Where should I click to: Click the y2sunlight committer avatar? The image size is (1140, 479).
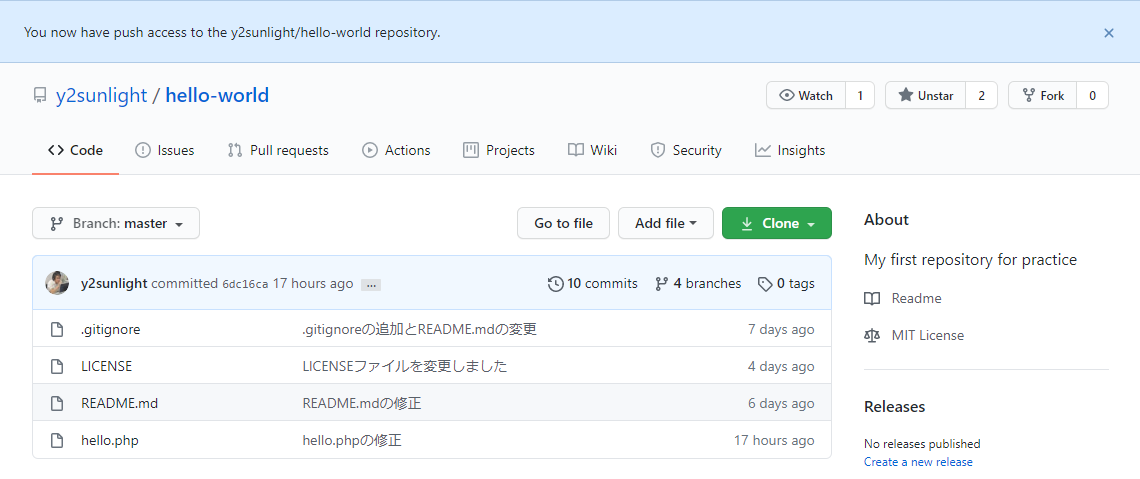pyautogui.click(x=57, y=283)
